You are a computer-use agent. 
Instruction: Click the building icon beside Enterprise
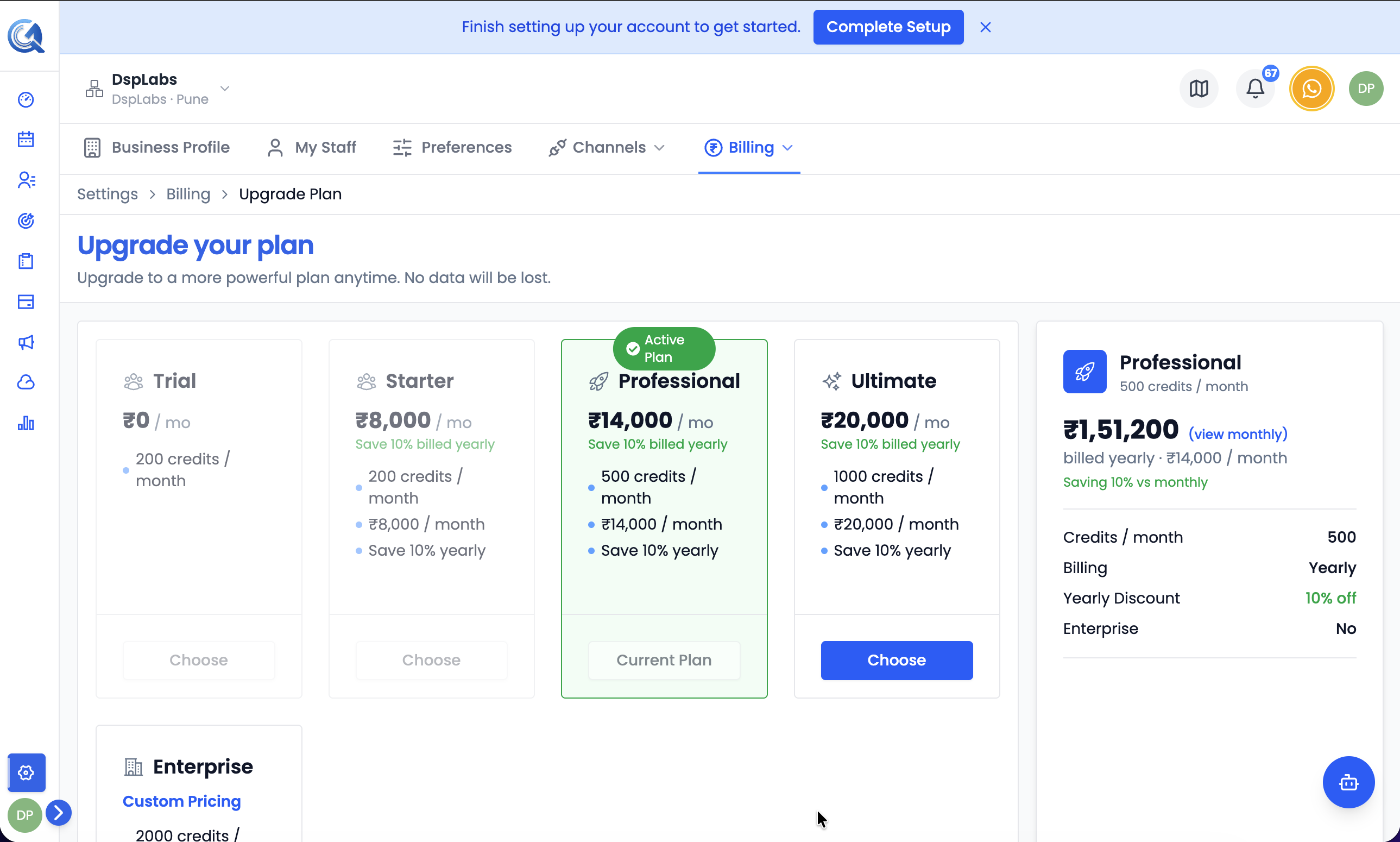click(x=133, y=767)
